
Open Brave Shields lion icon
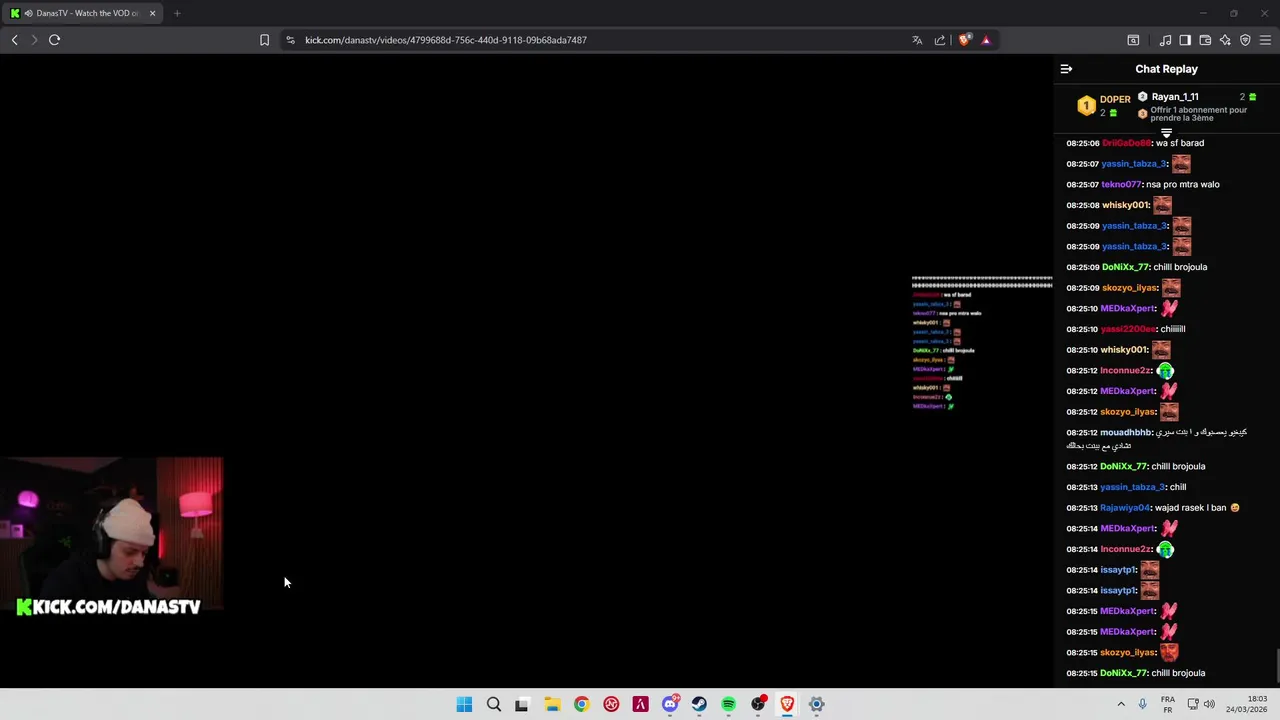click(964, 40)
